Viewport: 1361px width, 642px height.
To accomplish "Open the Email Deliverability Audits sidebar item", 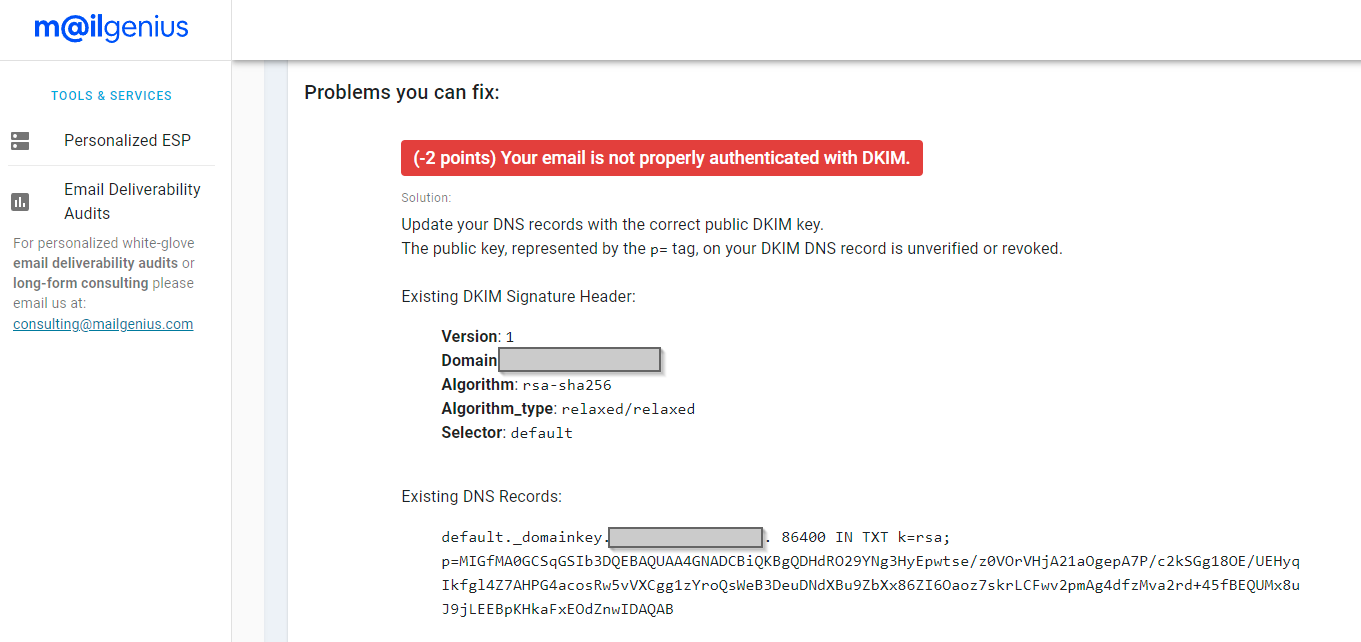I will [132, 201].
